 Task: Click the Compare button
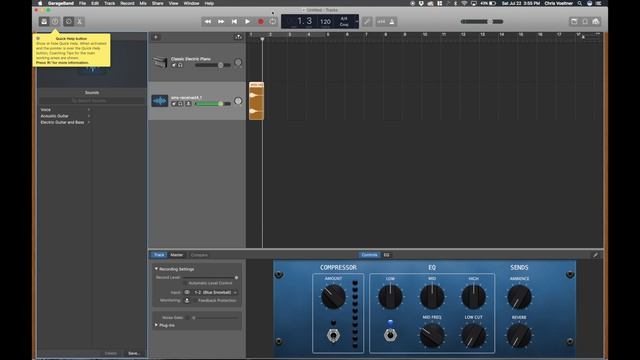pos(199,255)
